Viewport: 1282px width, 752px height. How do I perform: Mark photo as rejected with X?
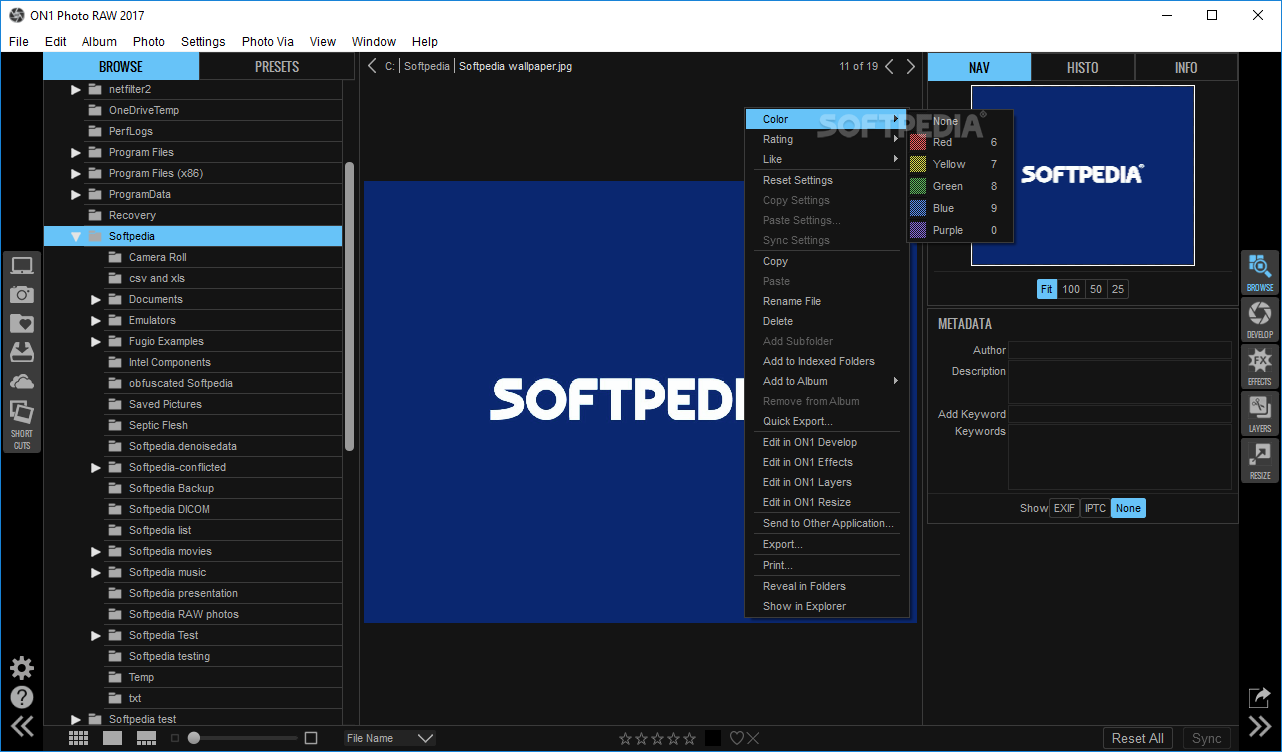(x=753, y=738)
